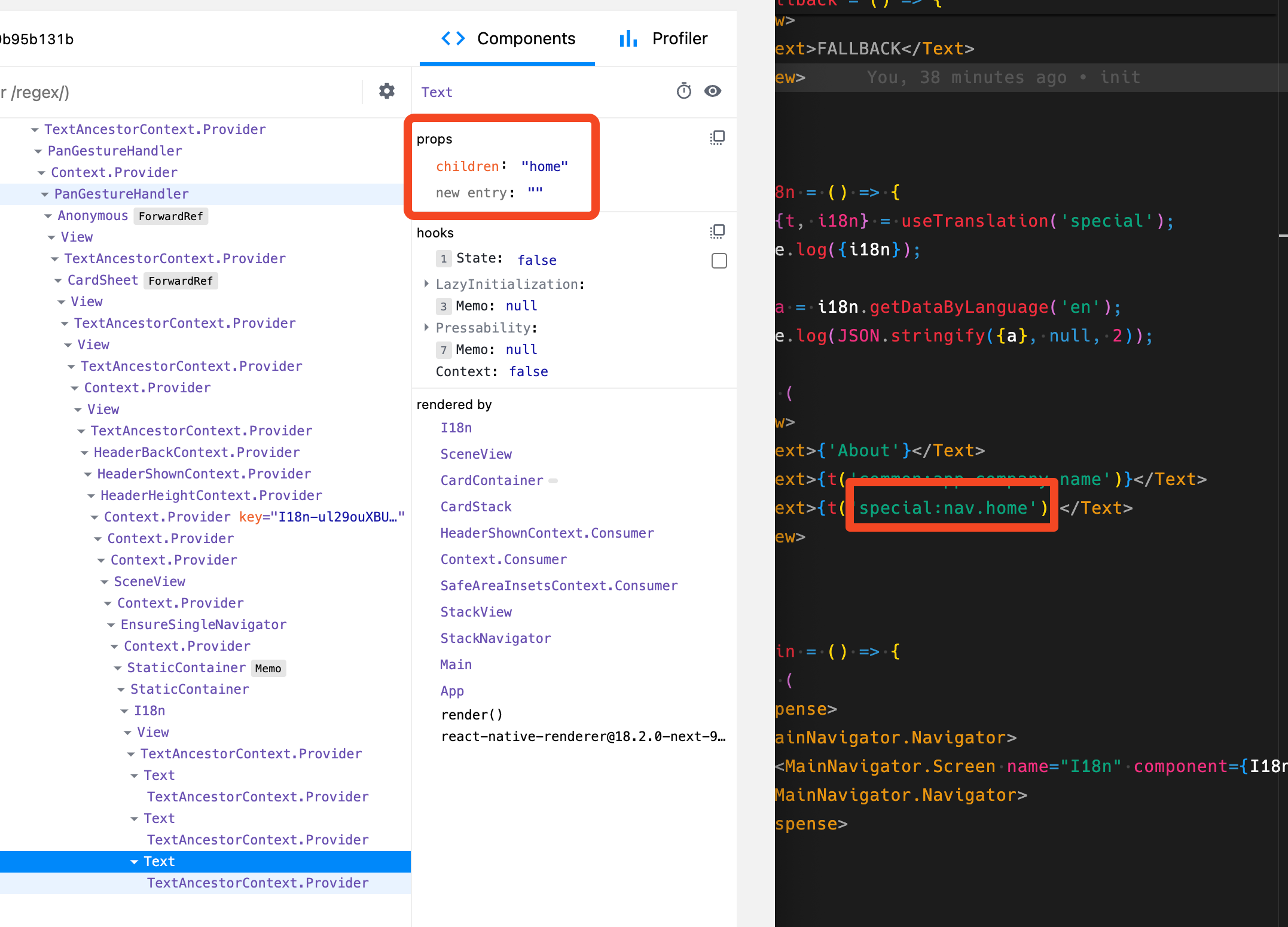Click the inspect element eye icon
The image size is (1288, 927).
(713, 91)
